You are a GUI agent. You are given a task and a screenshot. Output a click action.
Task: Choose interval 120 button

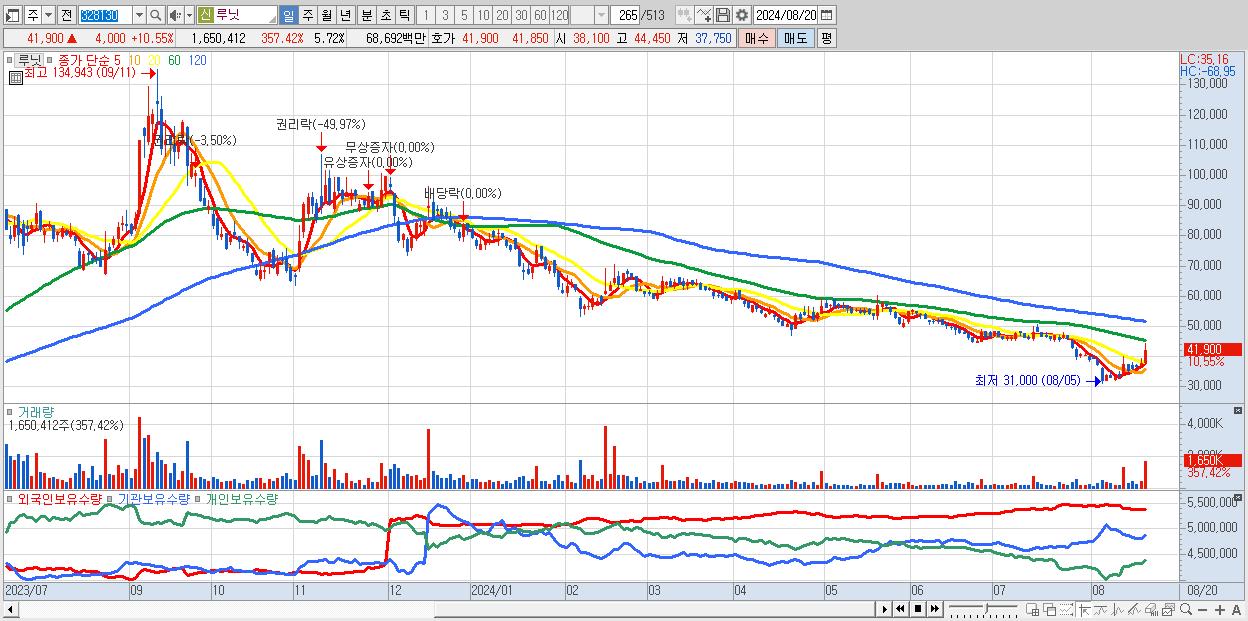(x=559, y=15)
